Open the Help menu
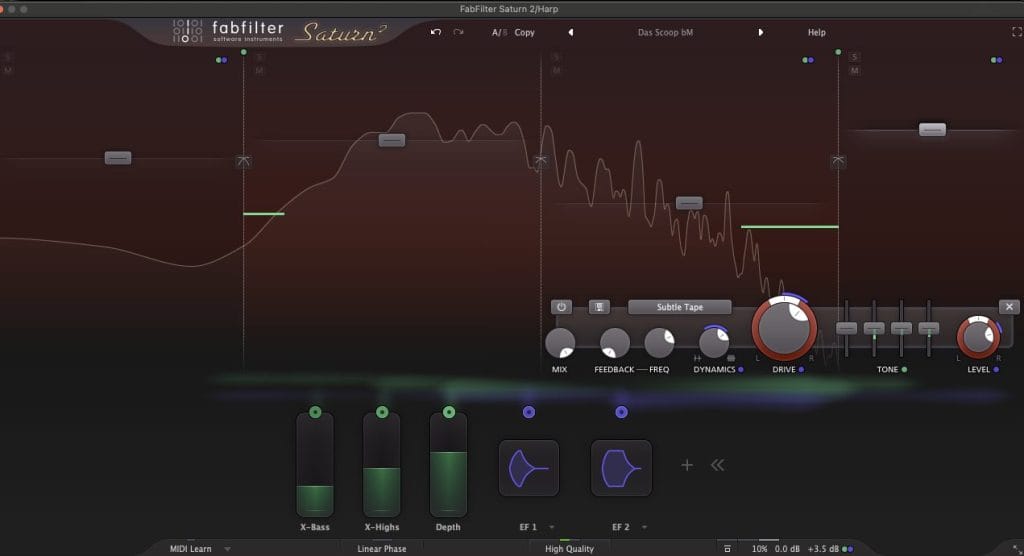The height and width of the screenshot is (556, 1024). pyautogui.click(x=816, y=32)
